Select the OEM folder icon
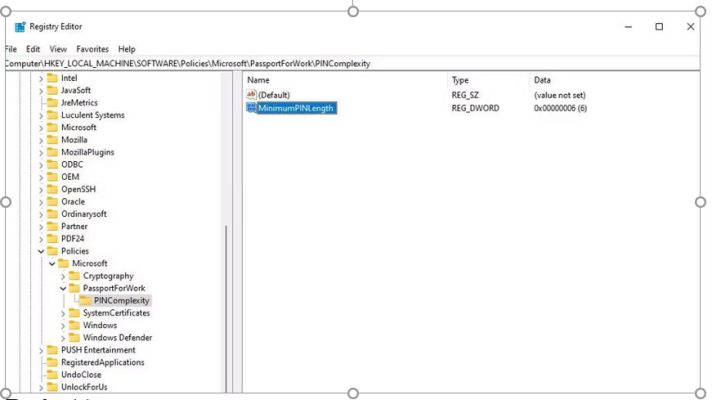The width and height of the screenshot is (712, 400). pos(53,177)
